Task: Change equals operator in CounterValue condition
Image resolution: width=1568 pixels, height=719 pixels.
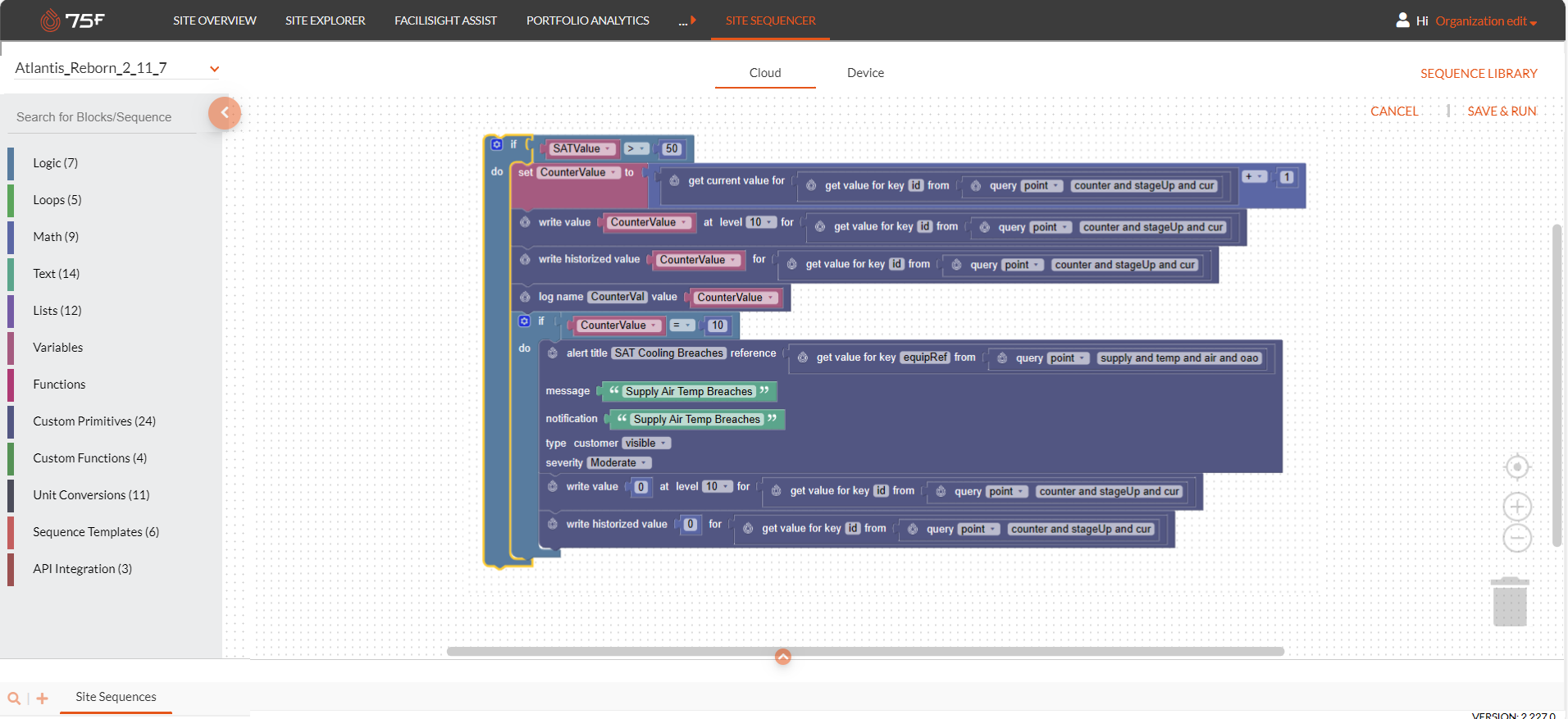Action: coord(682,325)
